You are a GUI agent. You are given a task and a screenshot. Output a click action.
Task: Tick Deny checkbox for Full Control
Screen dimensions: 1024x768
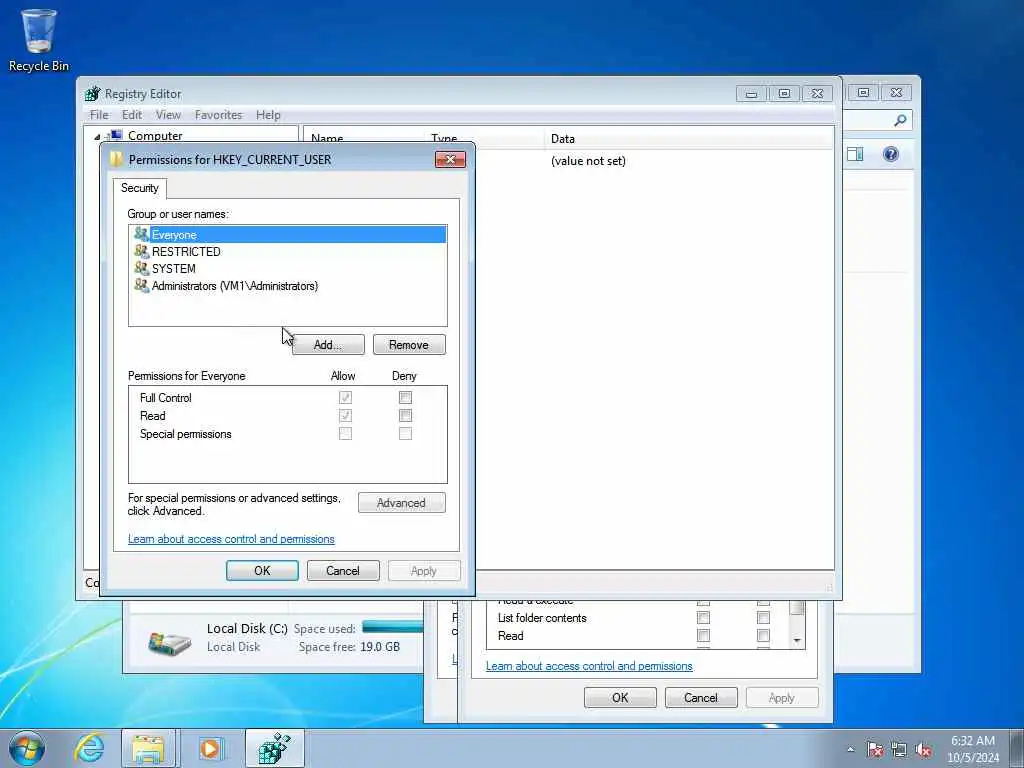pos(405,397)
